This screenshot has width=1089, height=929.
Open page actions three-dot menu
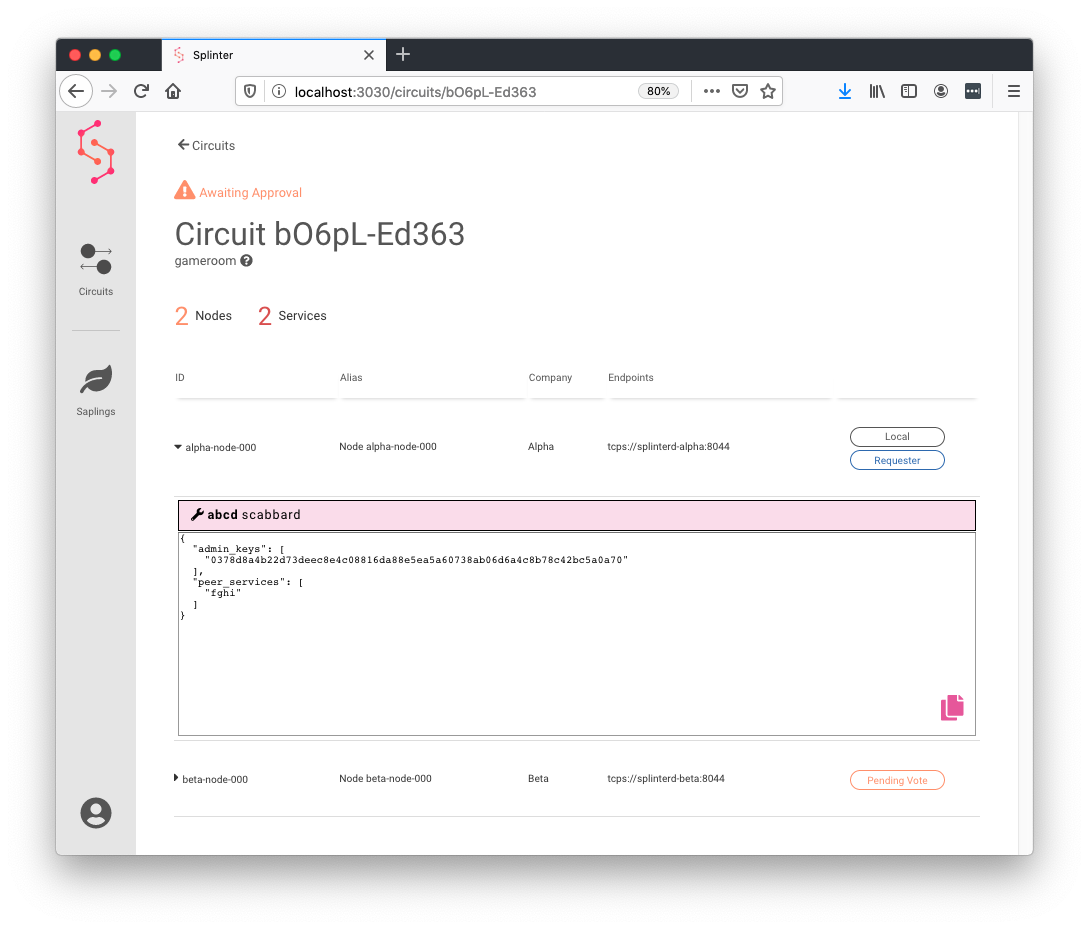[x=711, y=91]
